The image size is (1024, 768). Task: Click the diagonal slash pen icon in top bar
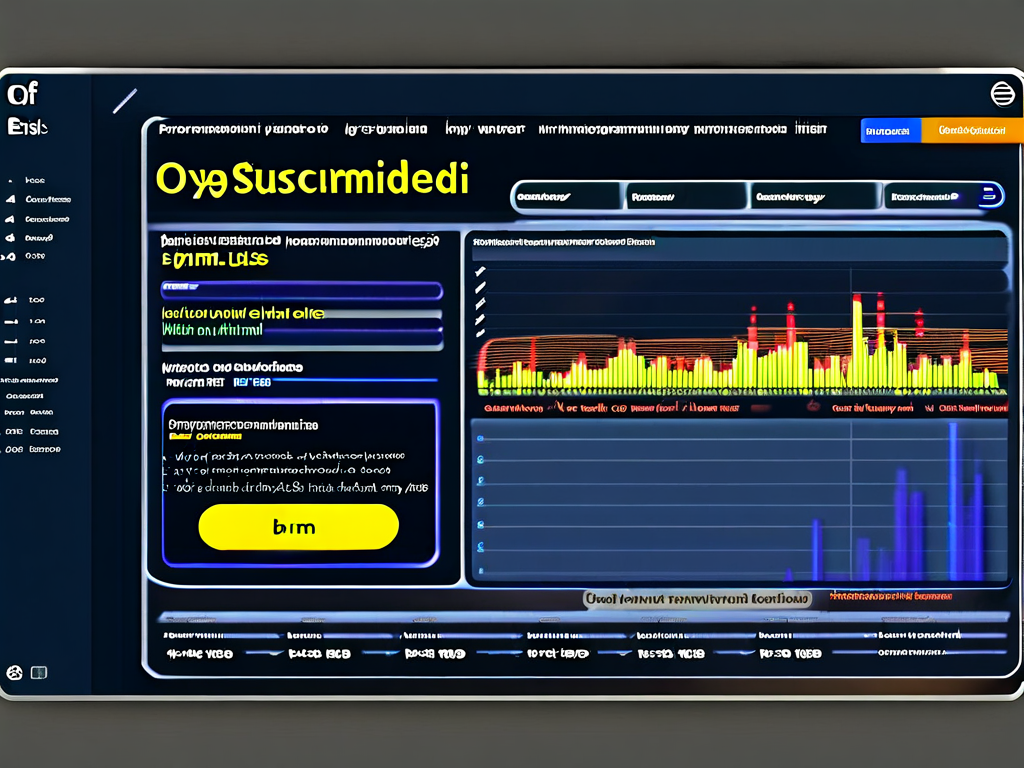pos(125,101)
